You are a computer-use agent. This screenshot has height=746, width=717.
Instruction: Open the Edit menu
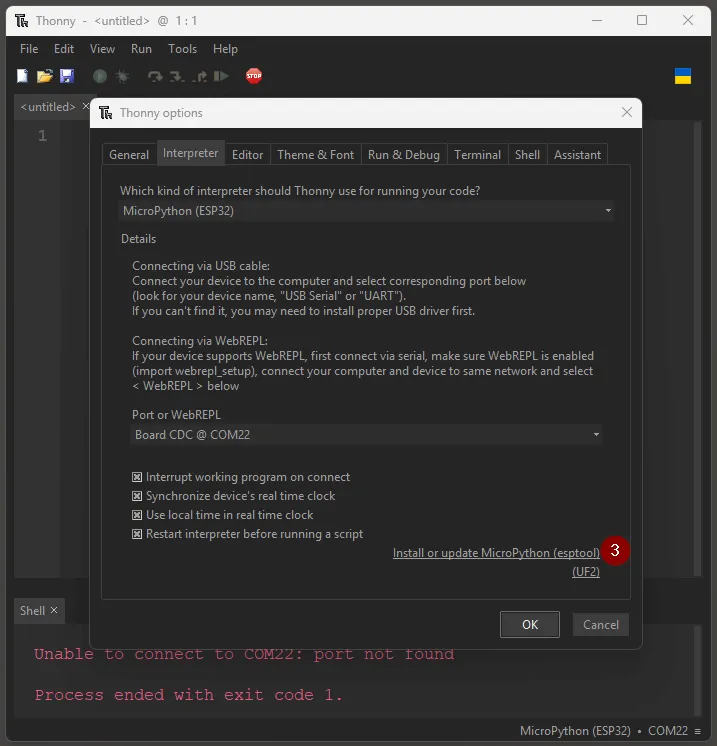click(64, 49)
